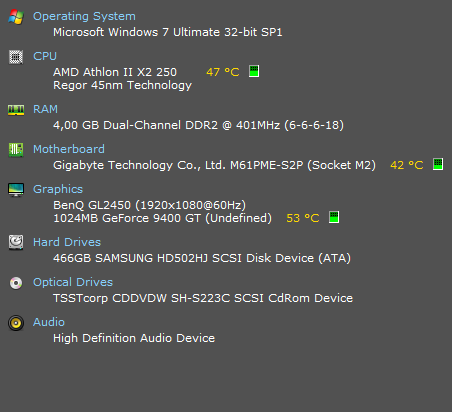Click the GeForce temperature indicator icon
The image size is (452, 412).
[334, 217]
